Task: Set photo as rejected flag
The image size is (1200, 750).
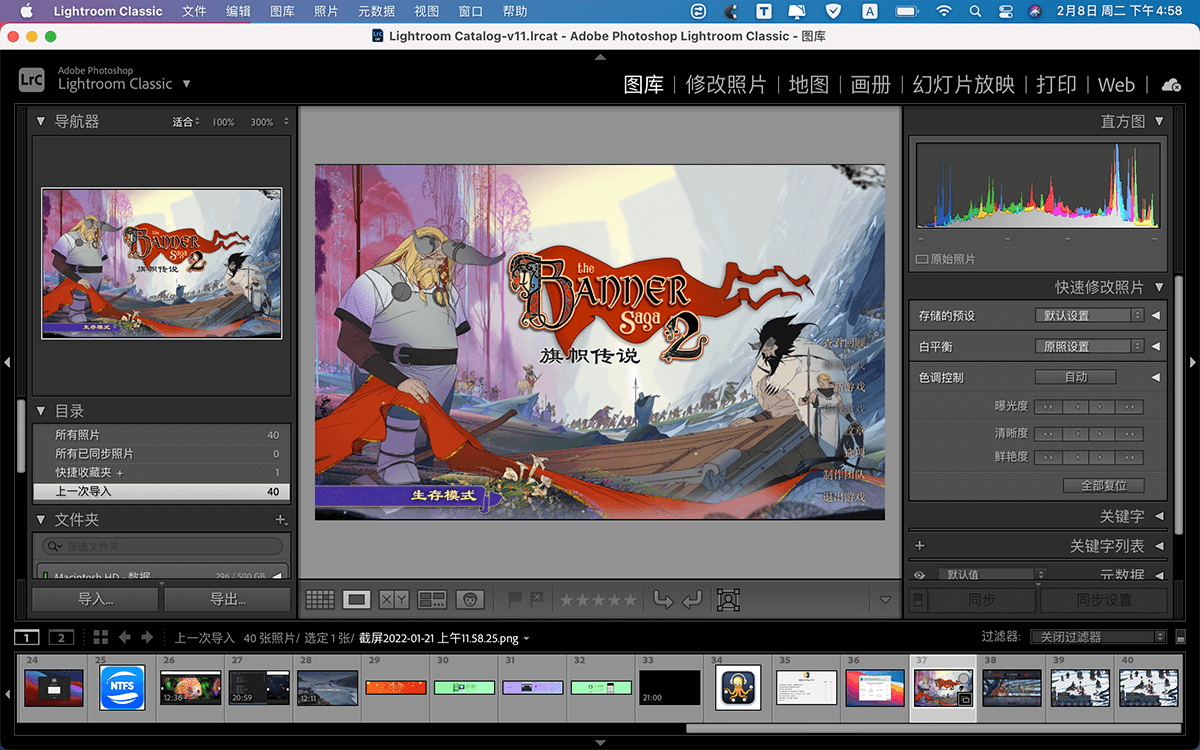Action: (x=536, y=599)
